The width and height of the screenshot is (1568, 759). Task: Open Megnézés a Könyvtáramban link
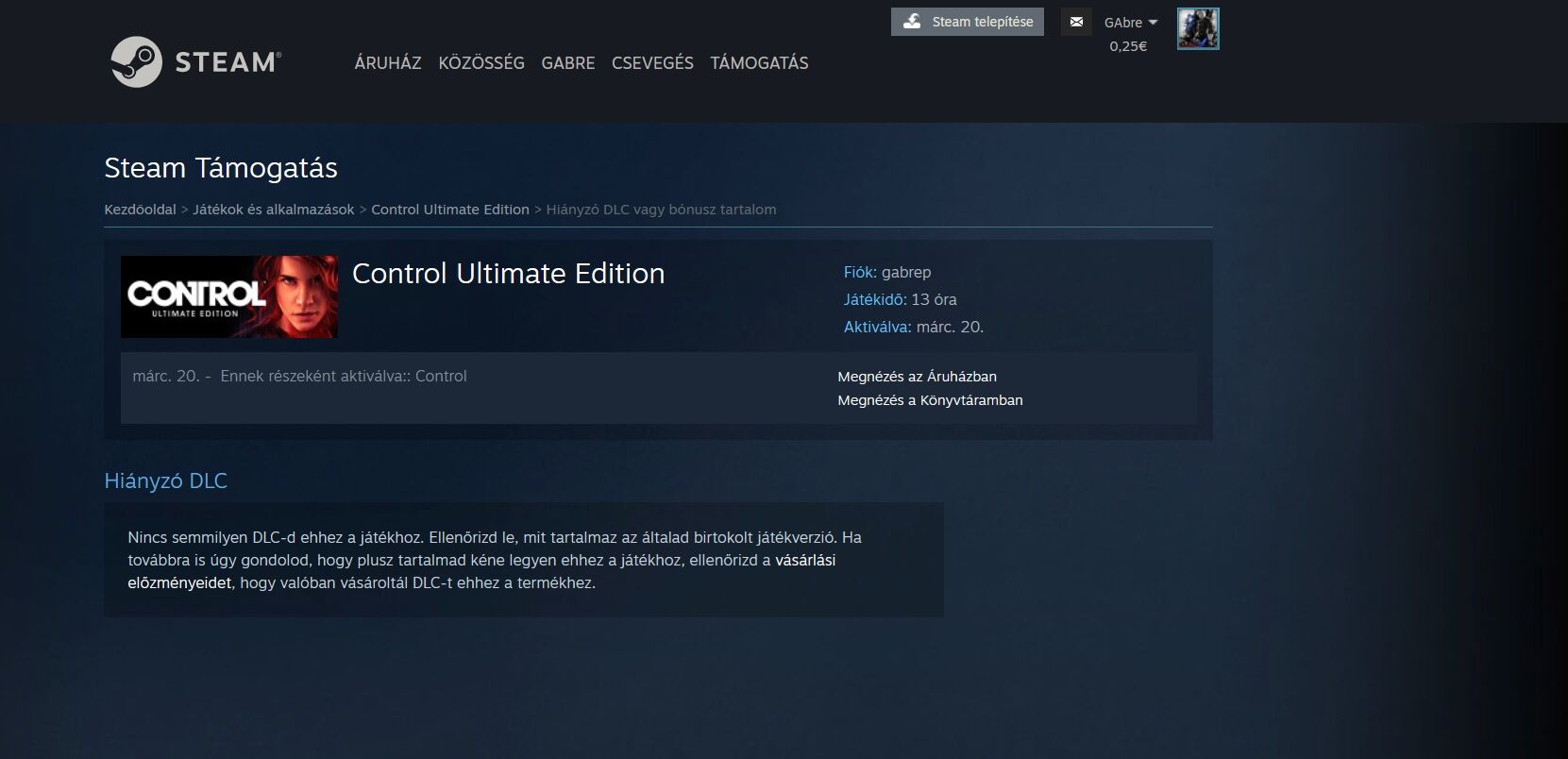click(930, 400)
